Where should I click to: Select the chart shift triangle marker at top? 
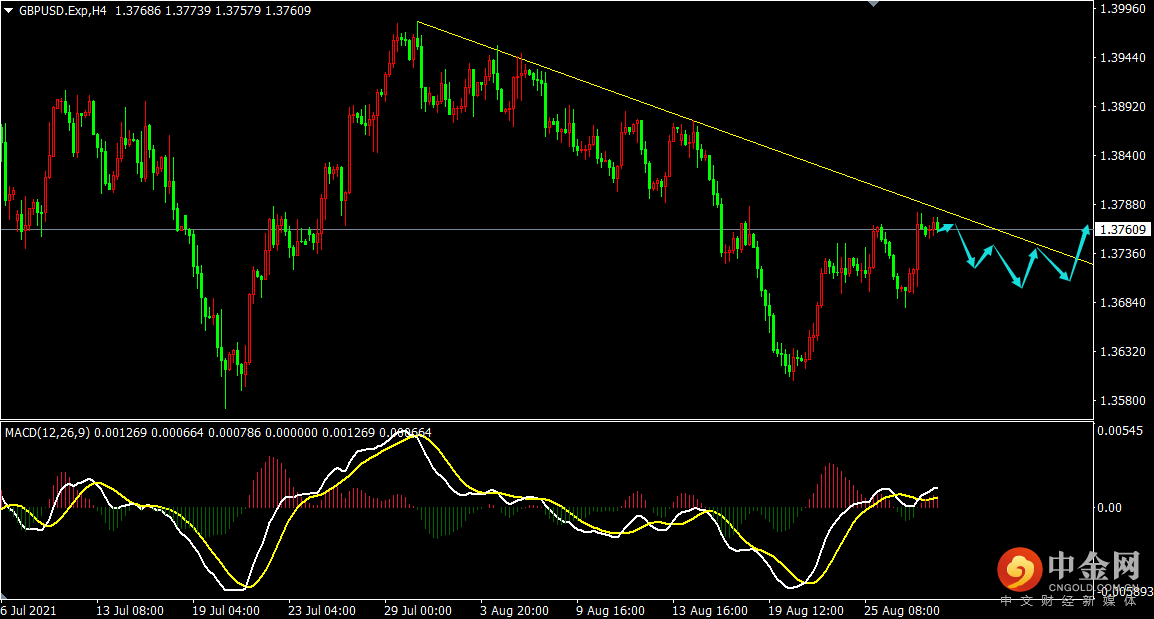(x=874, y=4)
